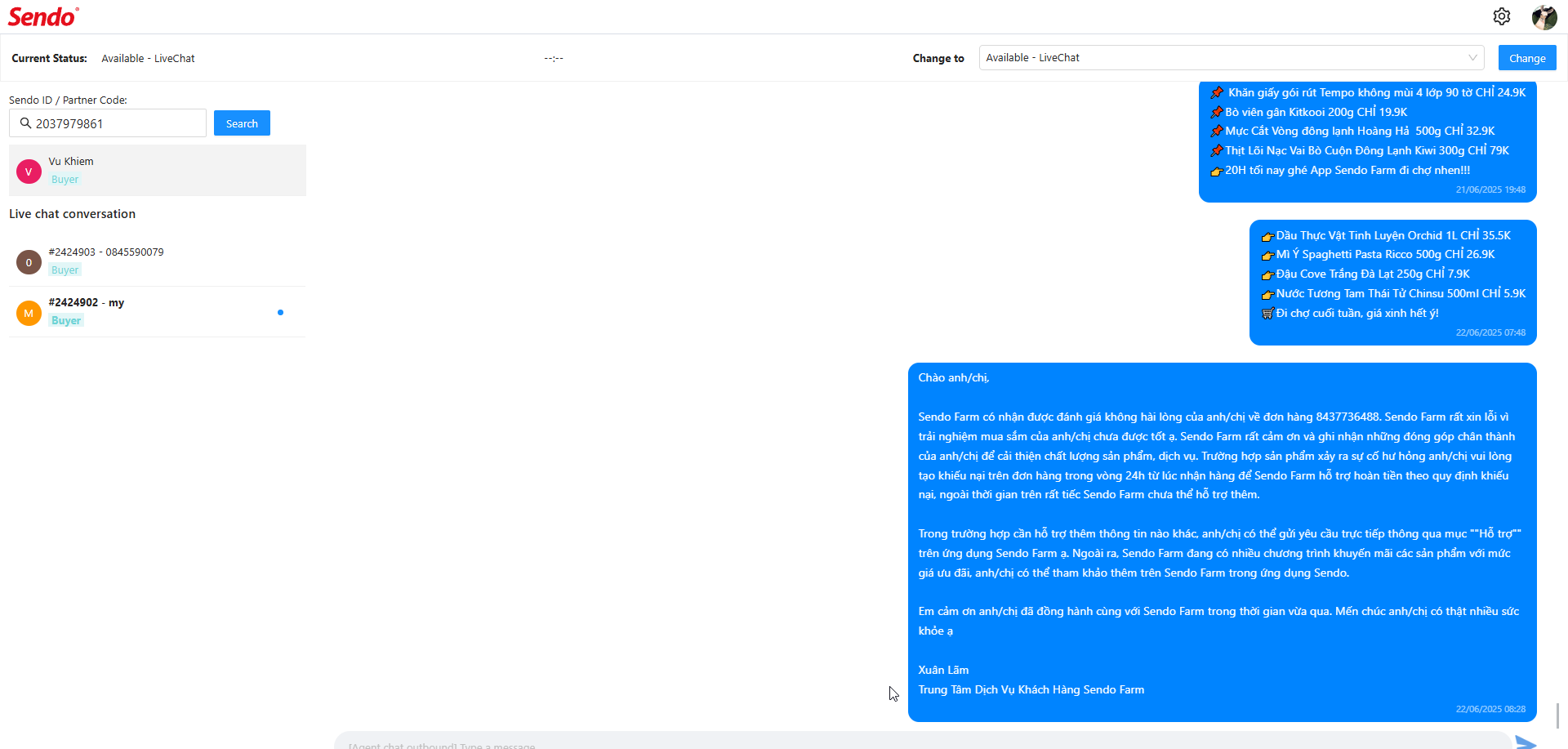Image resolution: width=1568 pixels, height=749 pixels.
Task: Click the Buyer tag under Vu Khiem
Action: click(x=65, y=180)
